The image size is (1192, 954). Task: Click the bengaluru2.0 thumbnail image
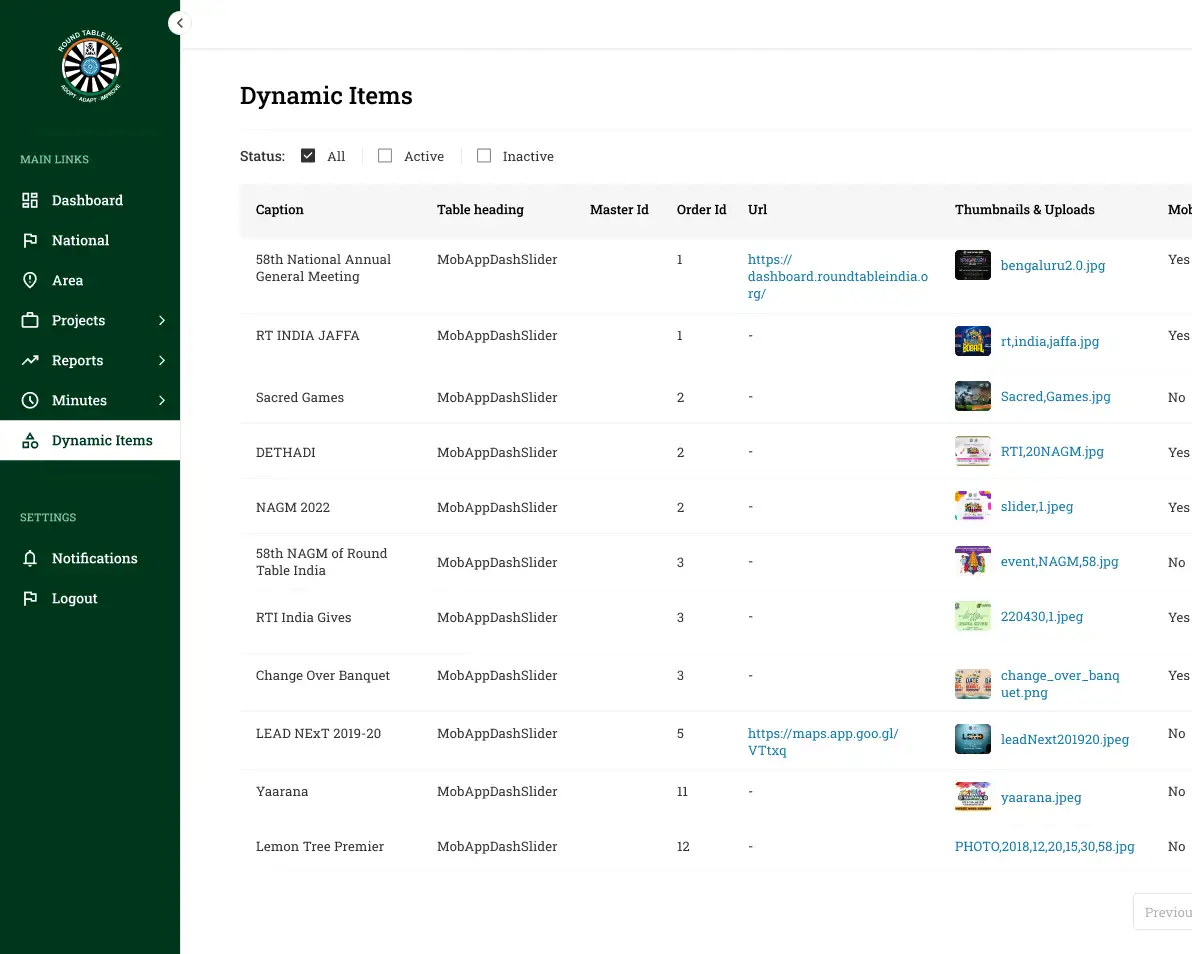click(x=972, y=265)
